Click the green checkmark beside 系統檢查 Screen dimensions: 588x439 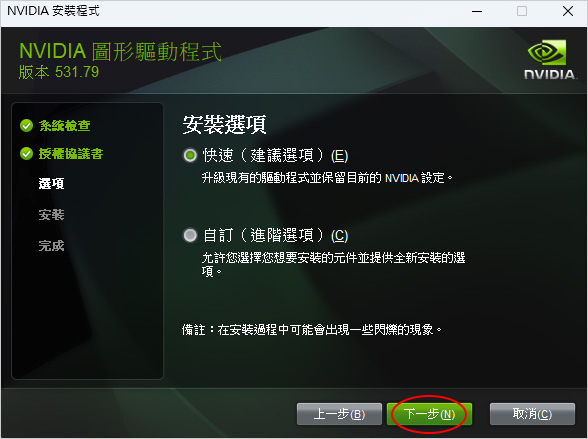tap(26, 126)
